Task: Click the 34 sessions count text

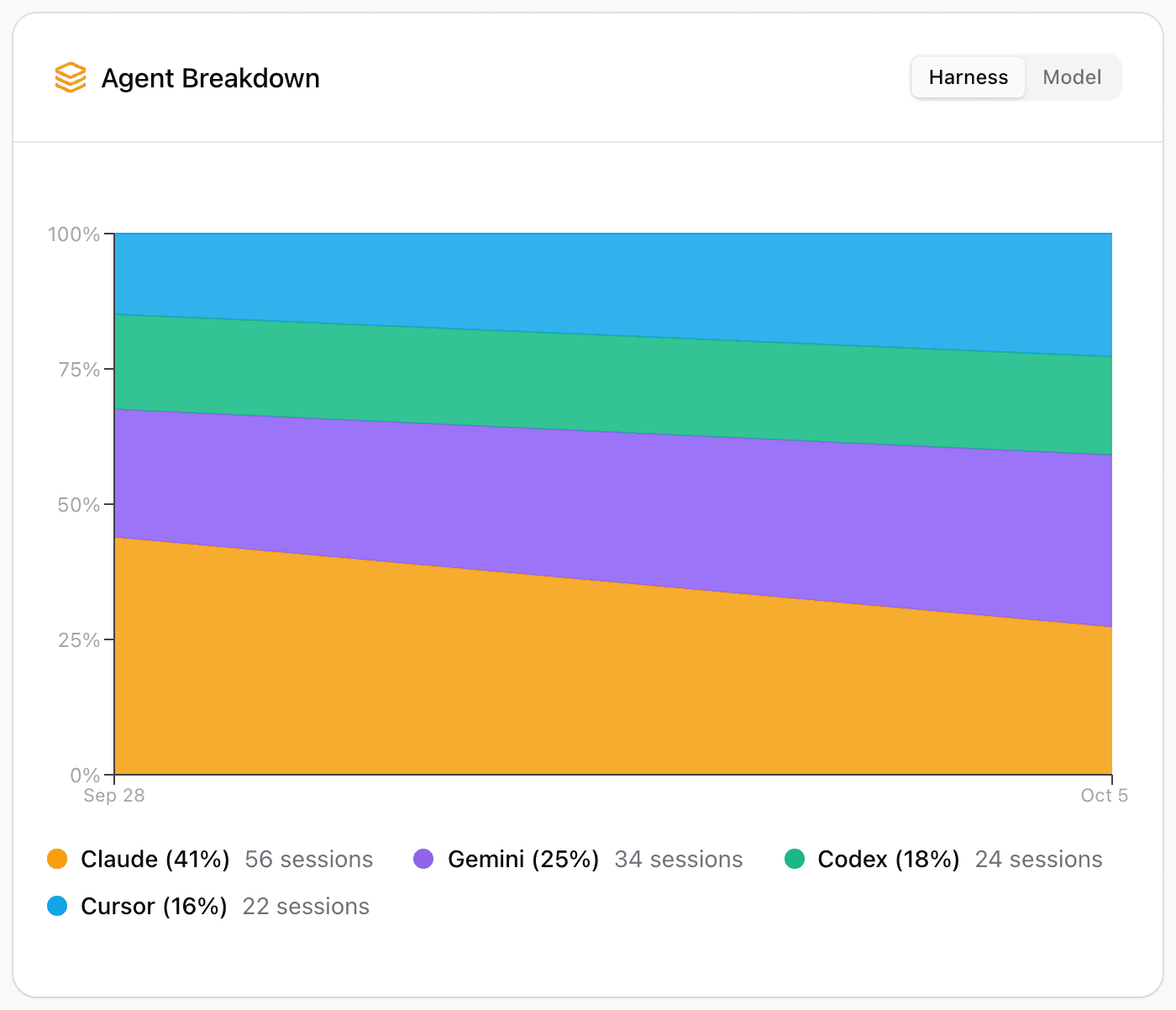Action: coord(679,859)
